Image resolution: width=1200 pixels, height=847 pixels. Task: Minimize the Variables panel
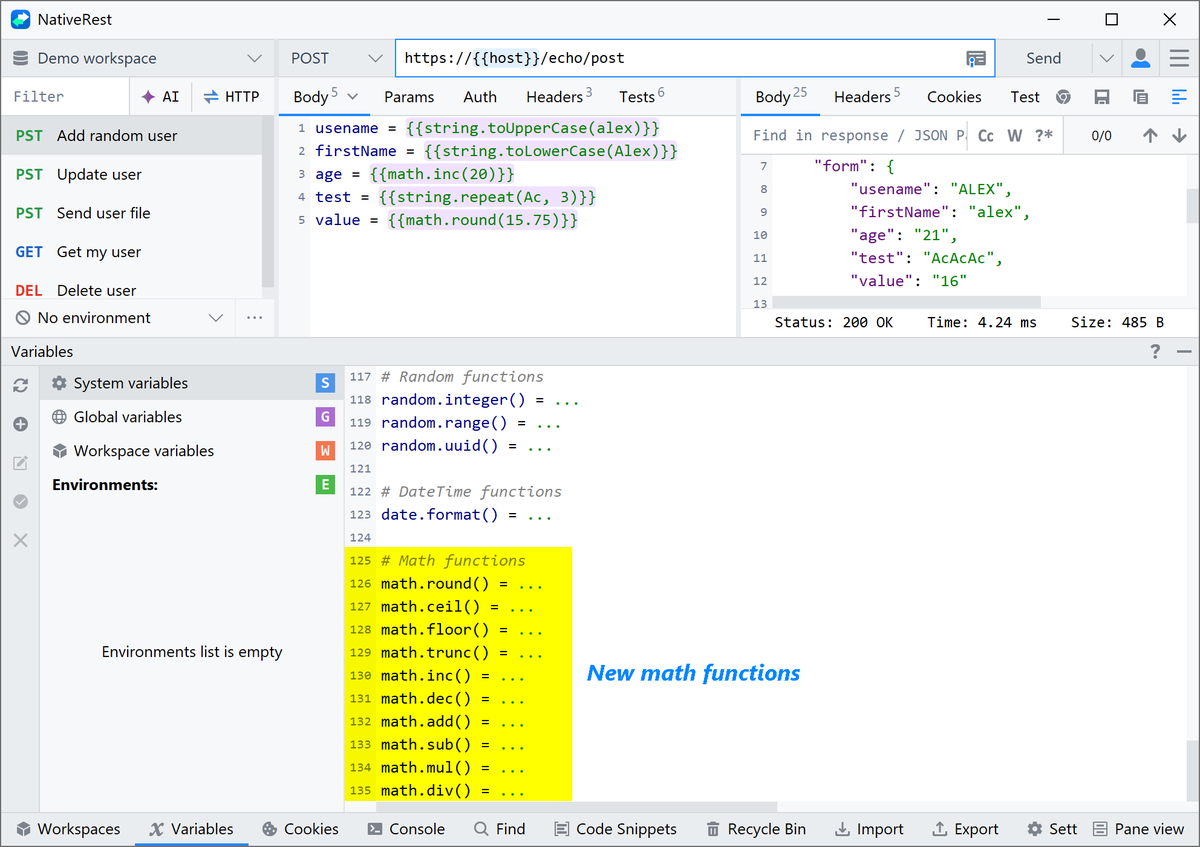(1184, 352)
